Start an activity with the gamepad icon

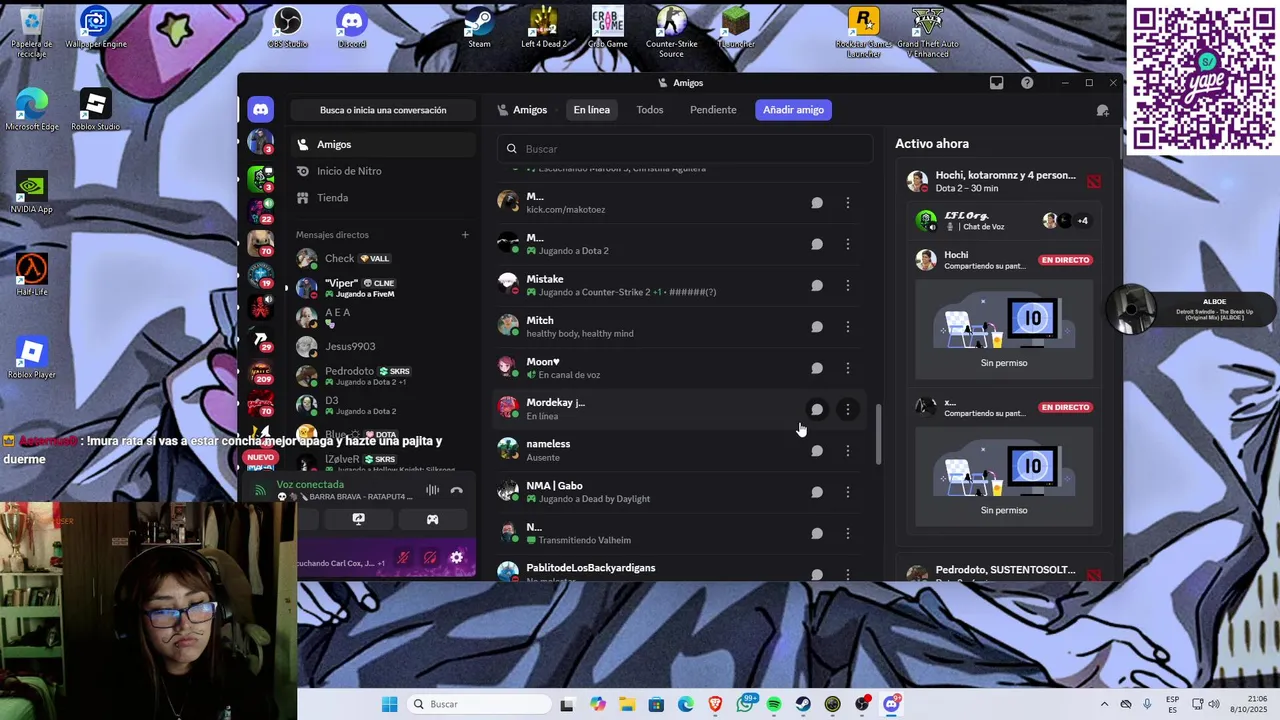click(433, 519)
